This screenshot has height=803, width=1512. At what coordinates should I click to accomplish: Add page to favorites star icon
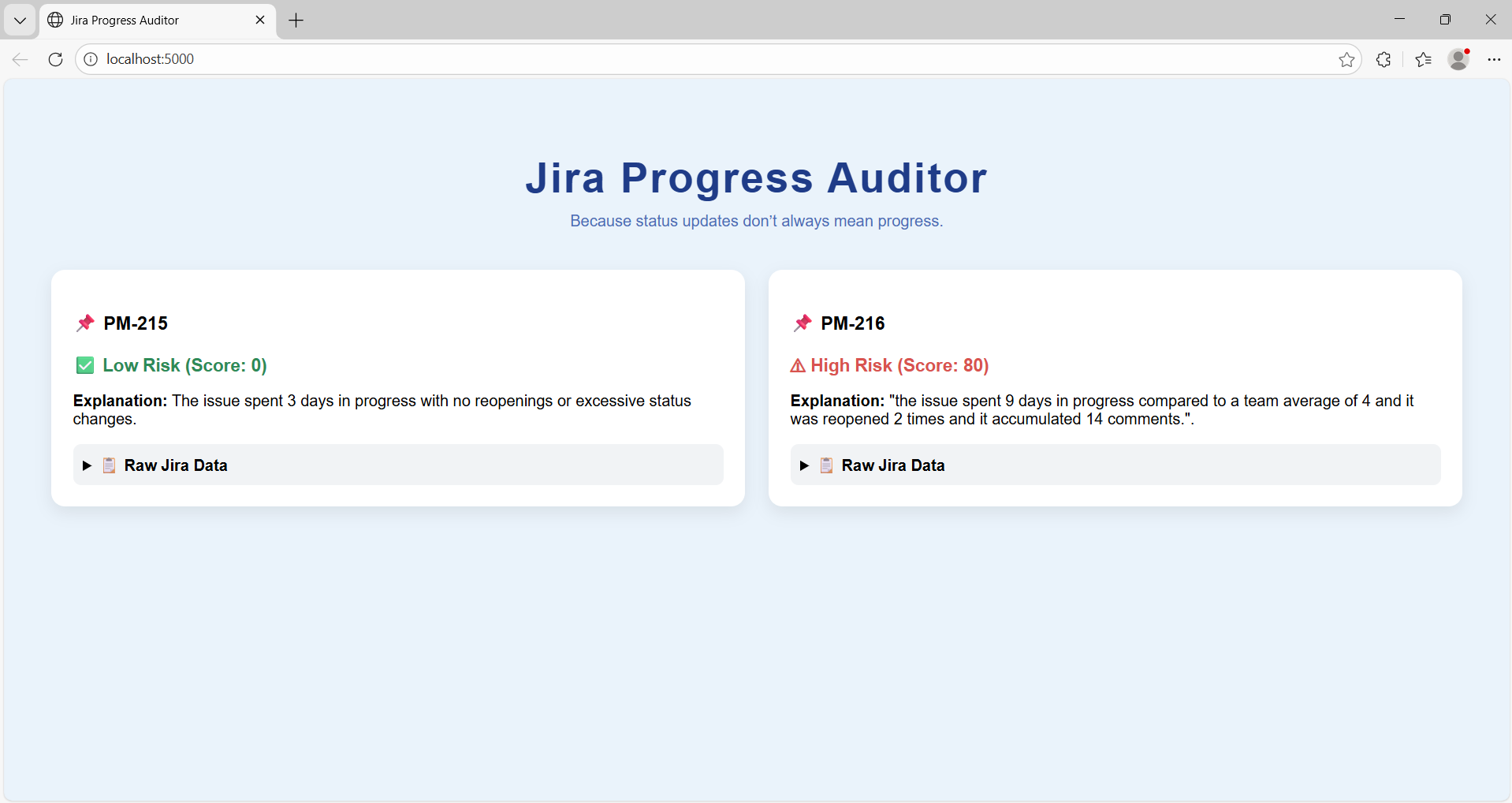1346,59
